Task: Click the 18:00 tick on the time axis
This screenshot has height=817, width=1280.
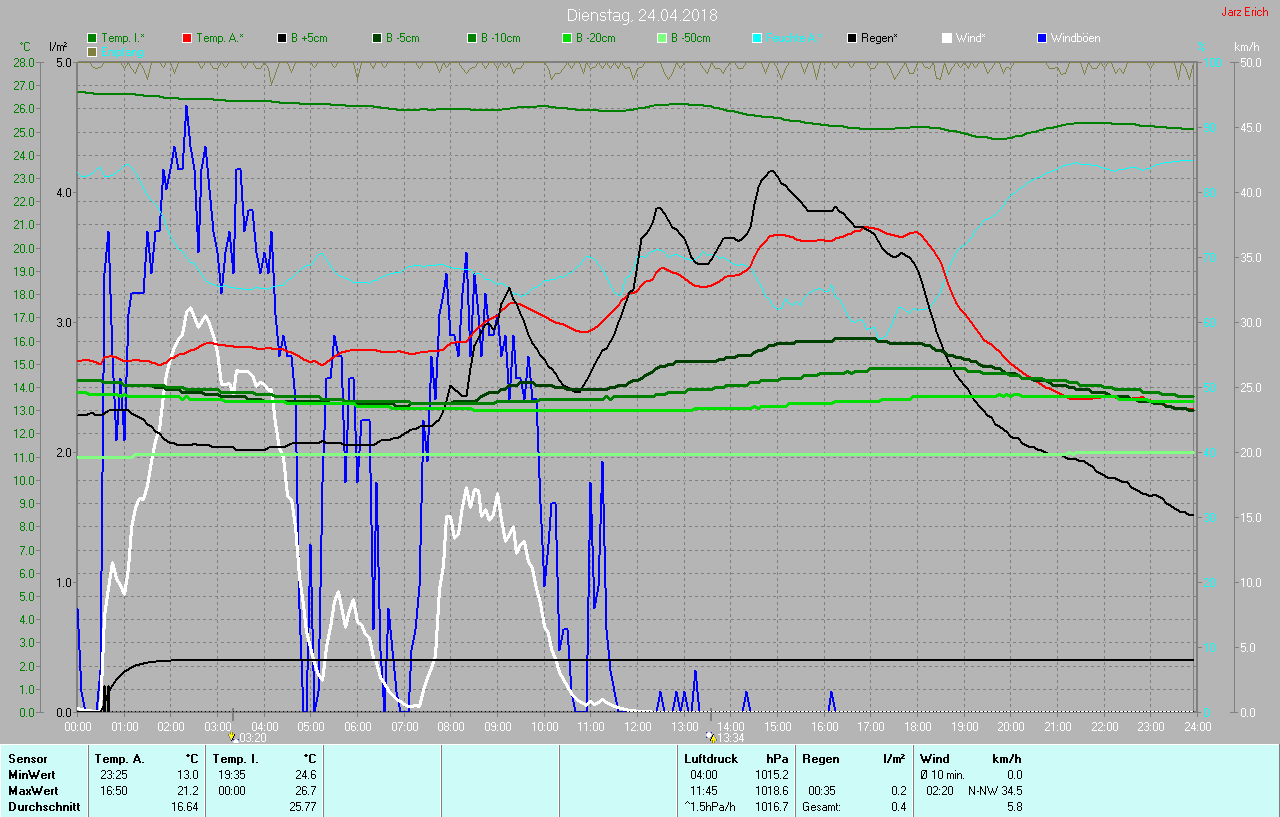Action: tap(917, 726)
